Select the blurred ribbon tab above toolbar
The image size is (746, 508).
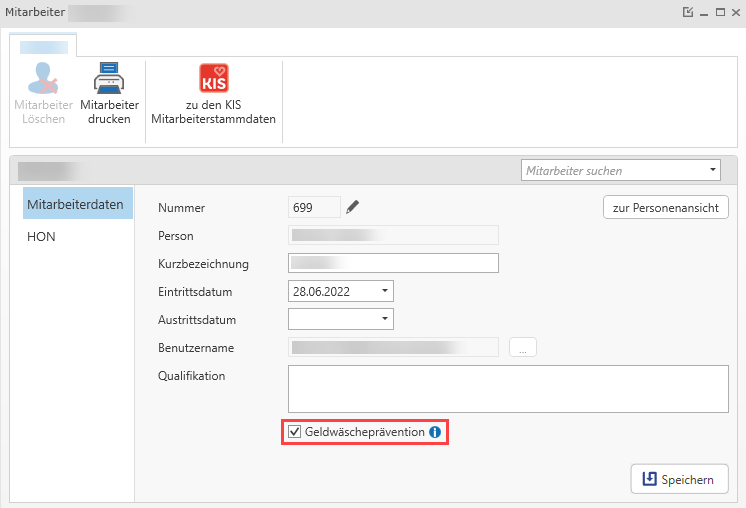click(43, 45)
